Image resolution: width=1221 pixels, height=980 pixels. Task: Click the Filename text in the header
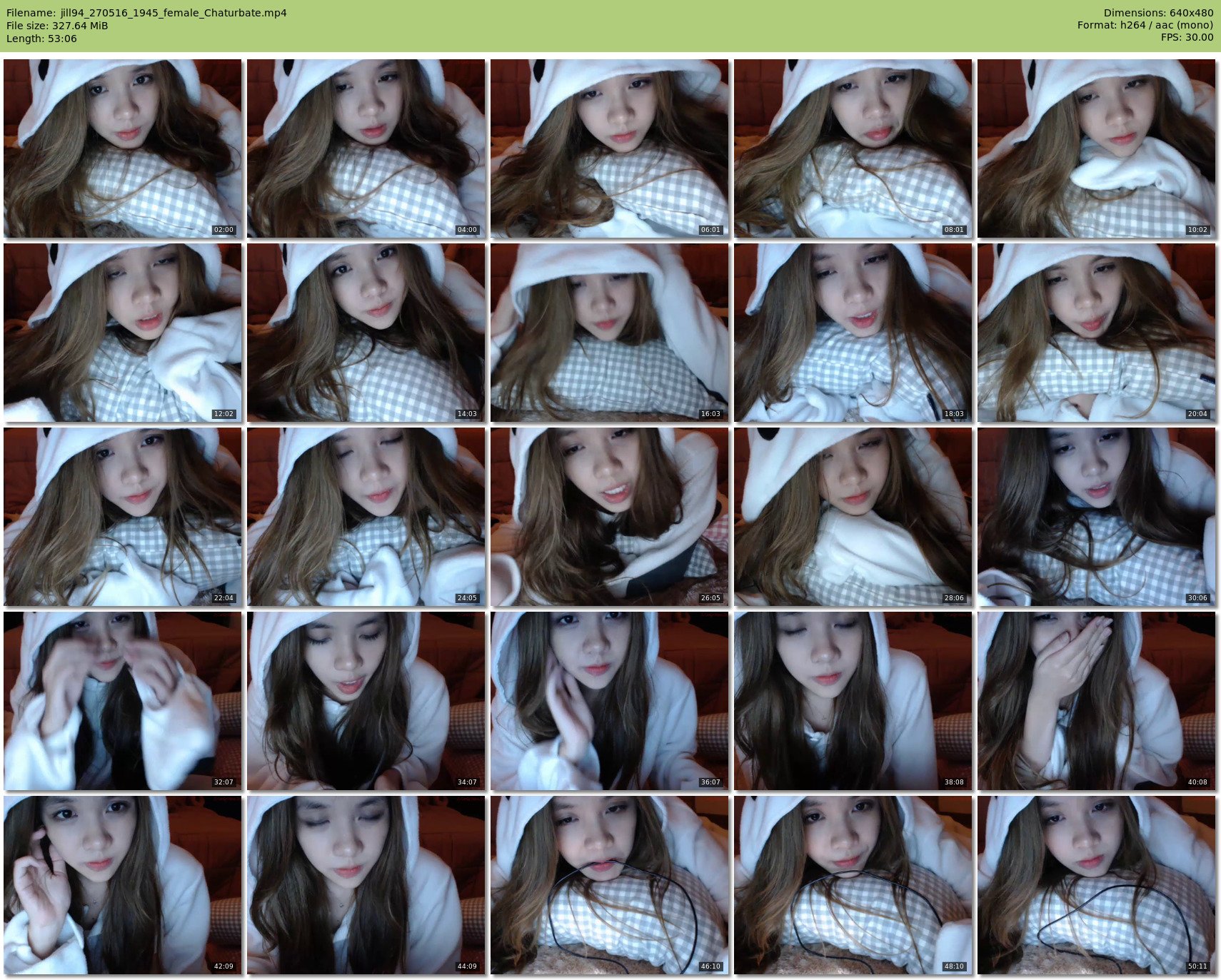(146, 13)
